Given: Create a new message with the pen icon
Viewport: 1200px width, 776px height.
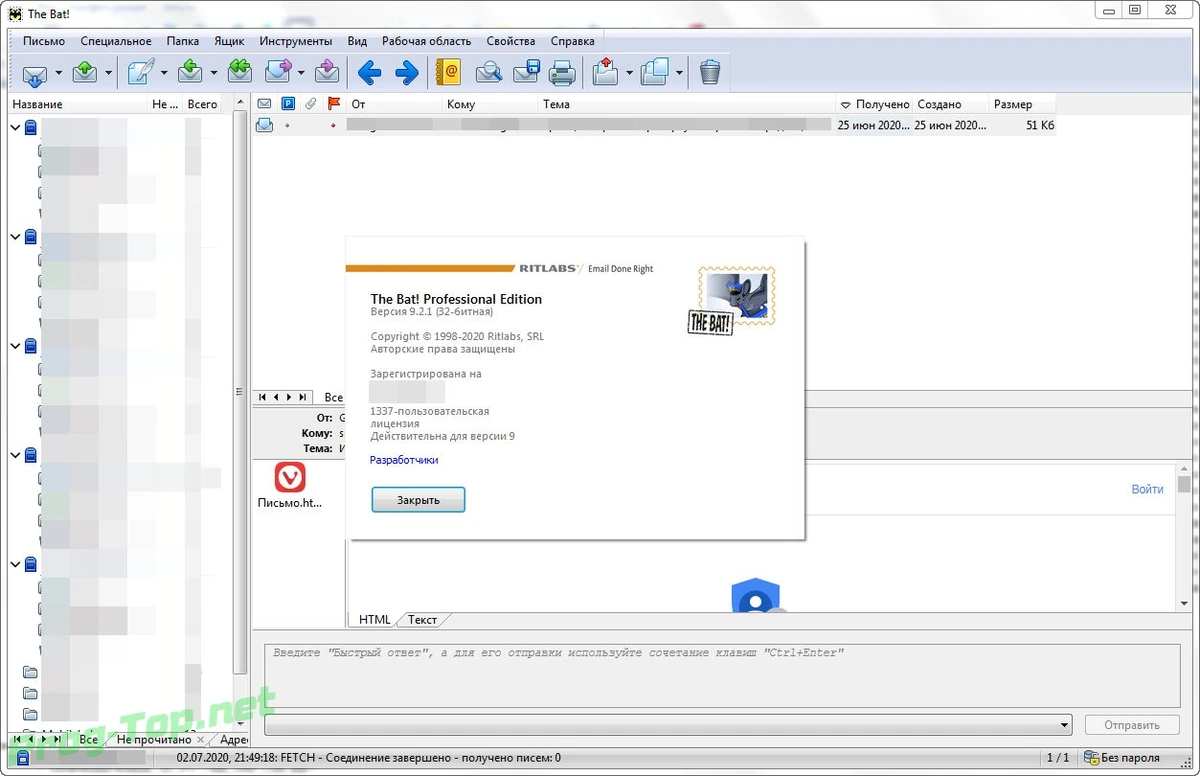Looking at the screenshot, I should tap(141, 72).
